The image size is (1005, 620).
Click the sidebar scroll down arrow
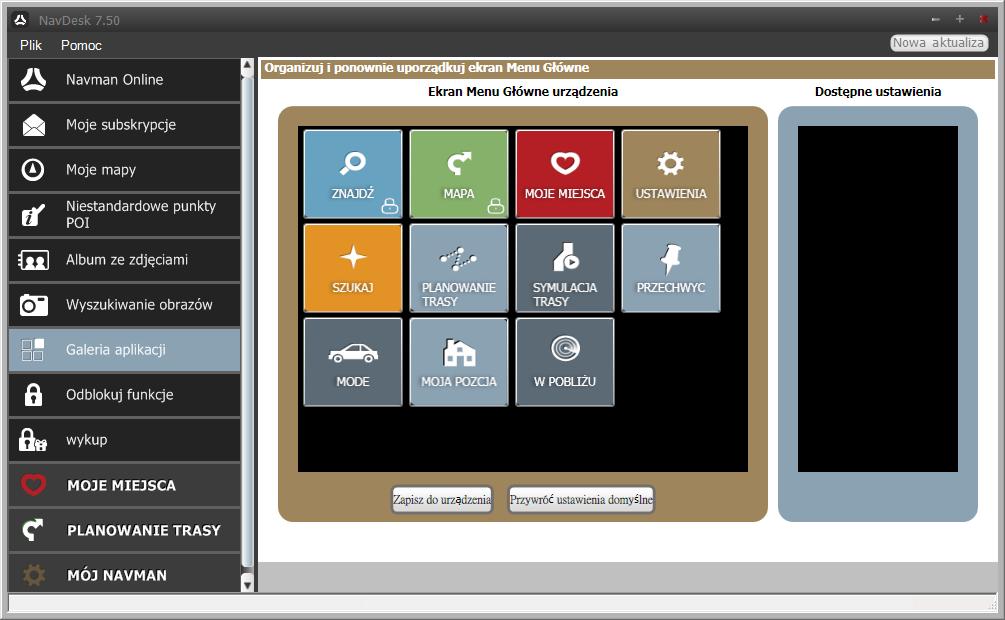click(247, 585)
